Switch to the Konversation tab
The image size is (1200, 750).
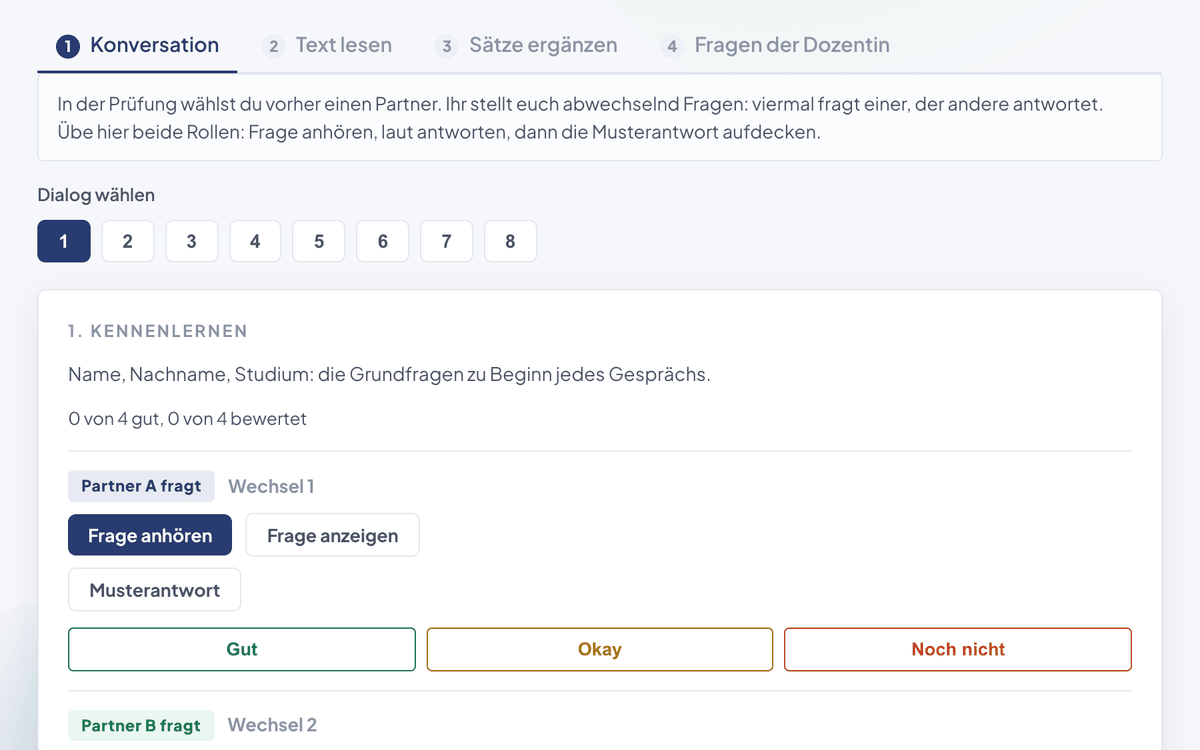137,46
